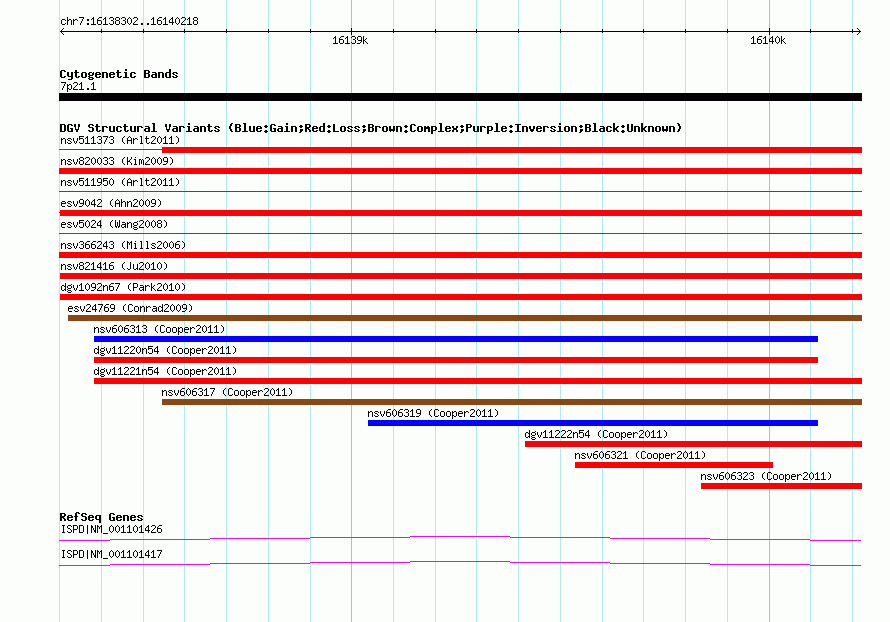Click the thin red line of nsv511950
Image resolution: width=890 pixels, height=622 pixels.
click(x=460, y=192)
